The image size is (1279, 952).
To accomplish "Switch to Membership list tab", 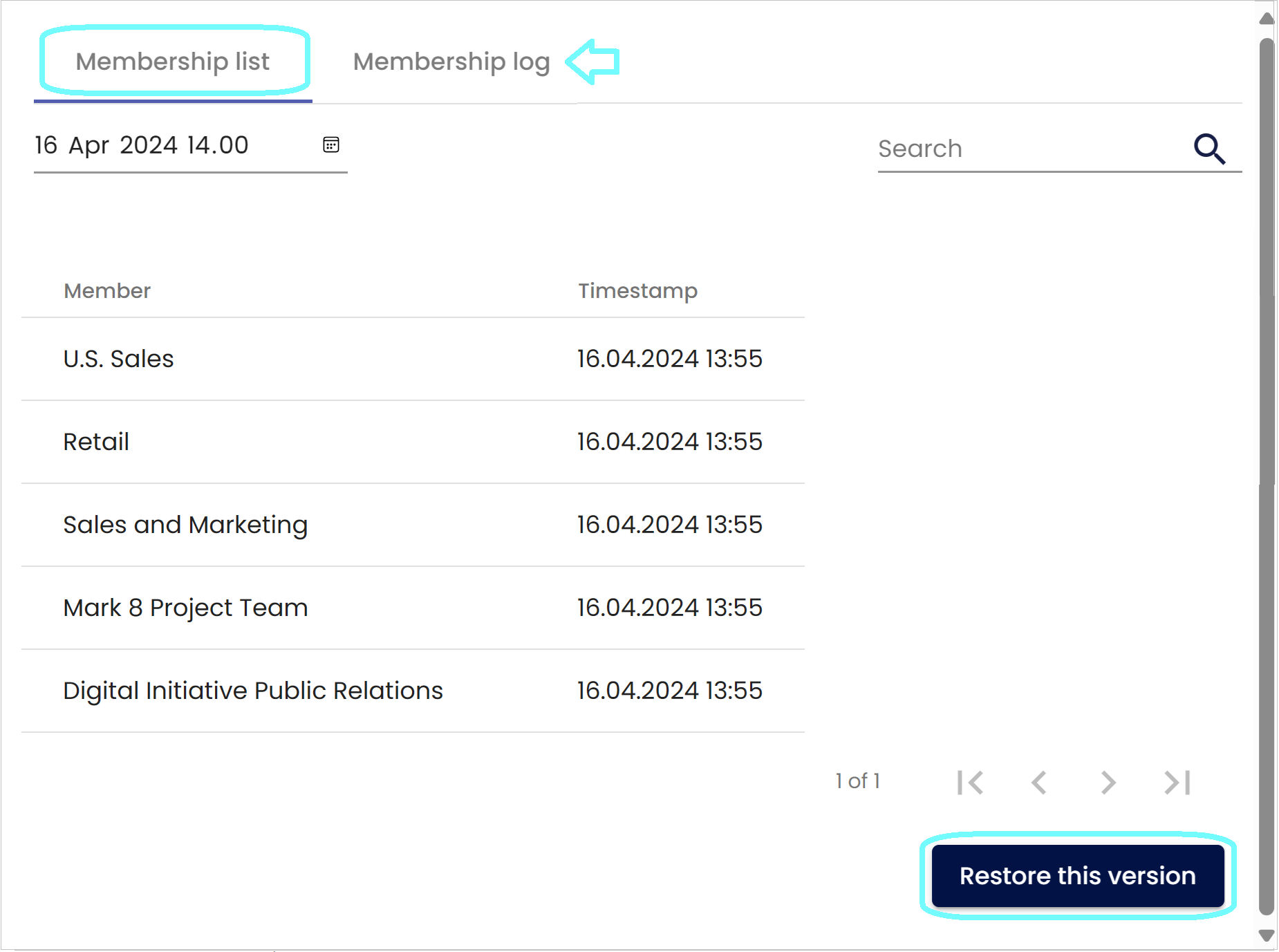I will point(173,62).
